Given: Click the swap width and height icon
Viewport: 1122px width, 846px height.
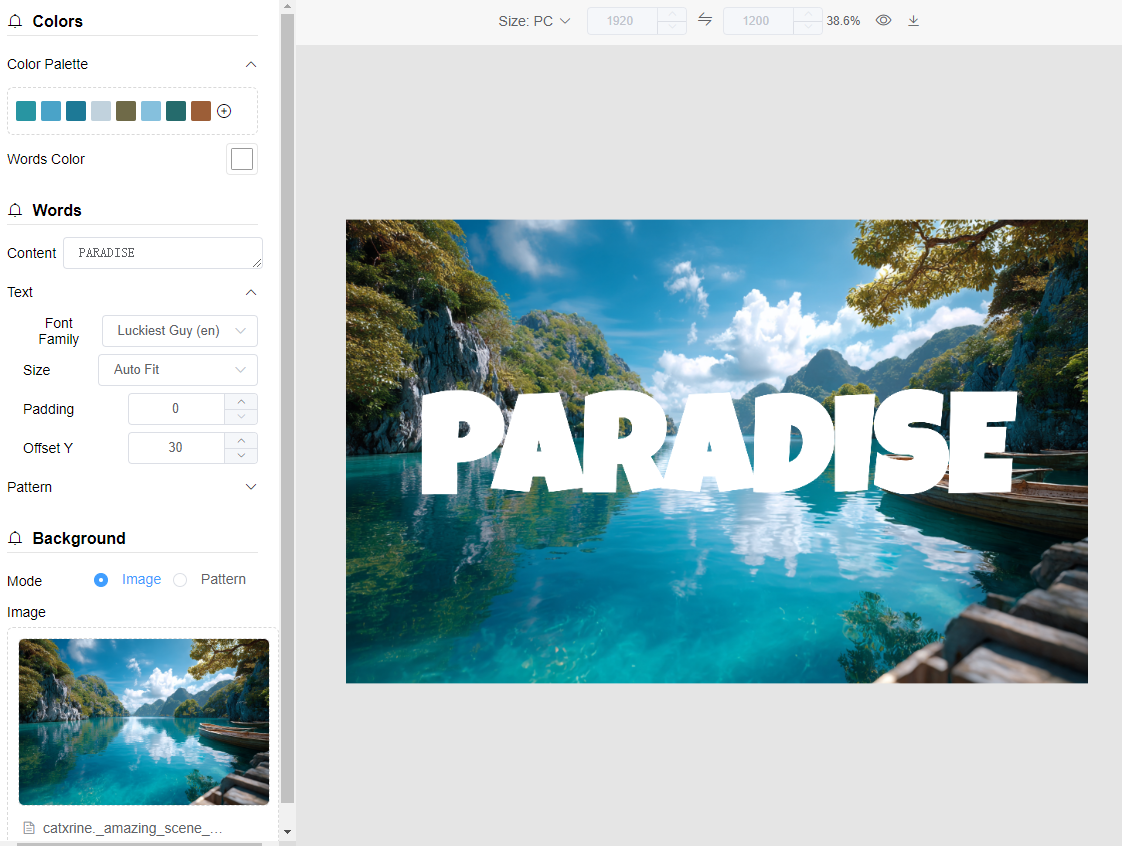Looking at the screenshot, I should (705, 20).
